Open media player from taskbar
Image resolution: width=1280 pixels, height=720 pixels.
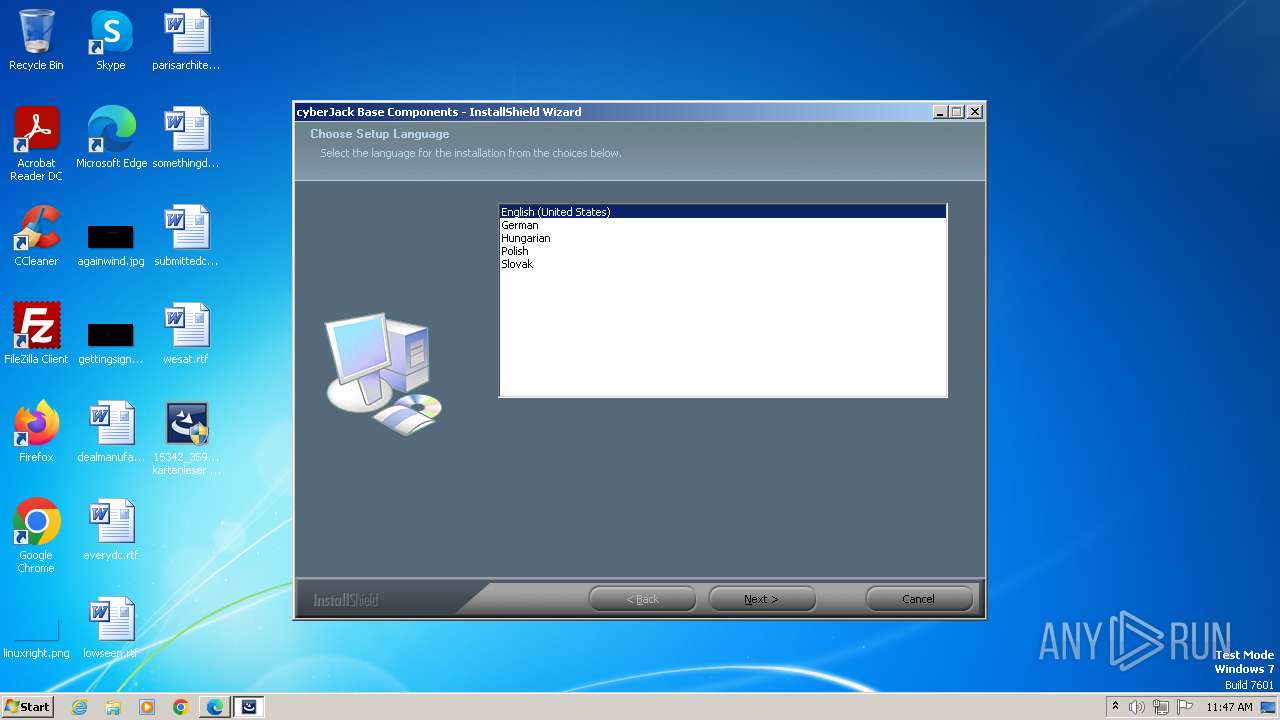pyautogui.click(x=147, y=707)
